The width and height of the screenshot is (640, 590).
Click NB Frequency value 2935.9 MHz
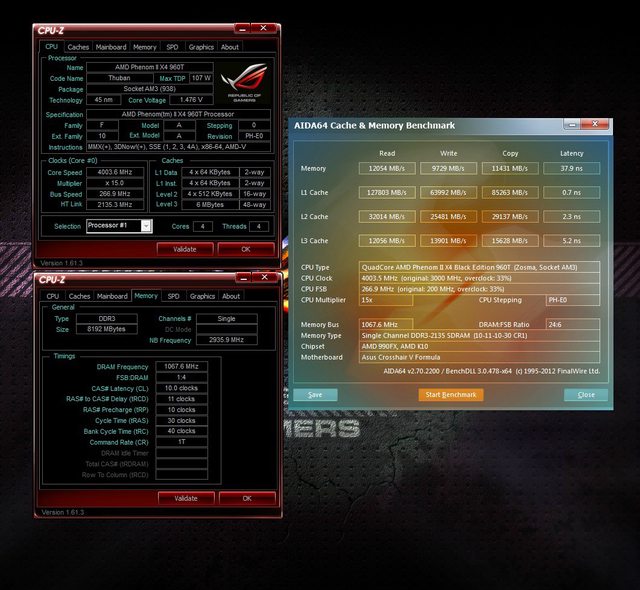[x=227, y=339]
